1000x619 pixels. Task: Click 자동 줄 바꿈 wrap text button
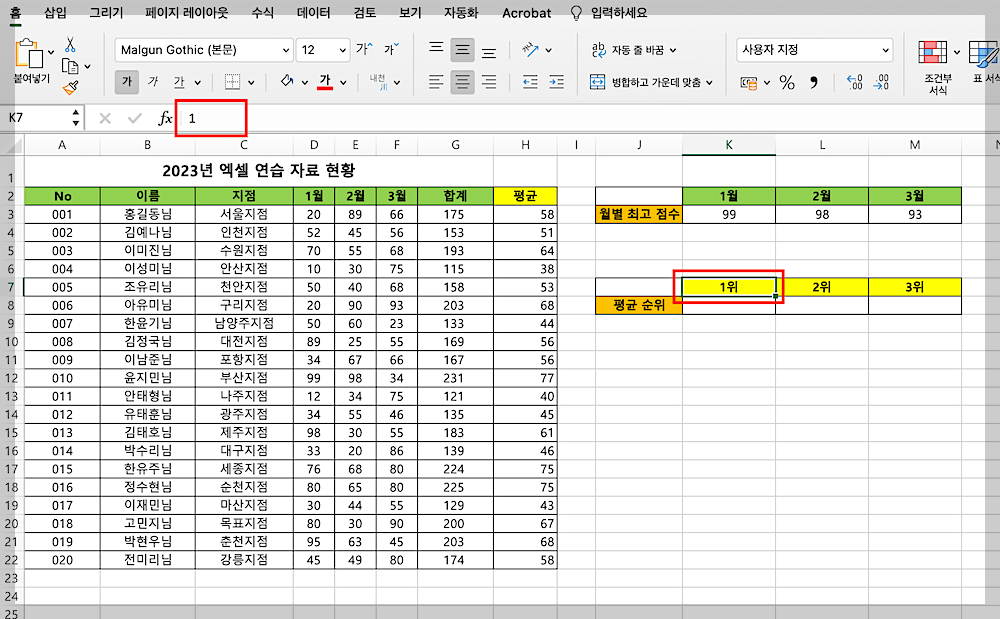coord(634,50)
